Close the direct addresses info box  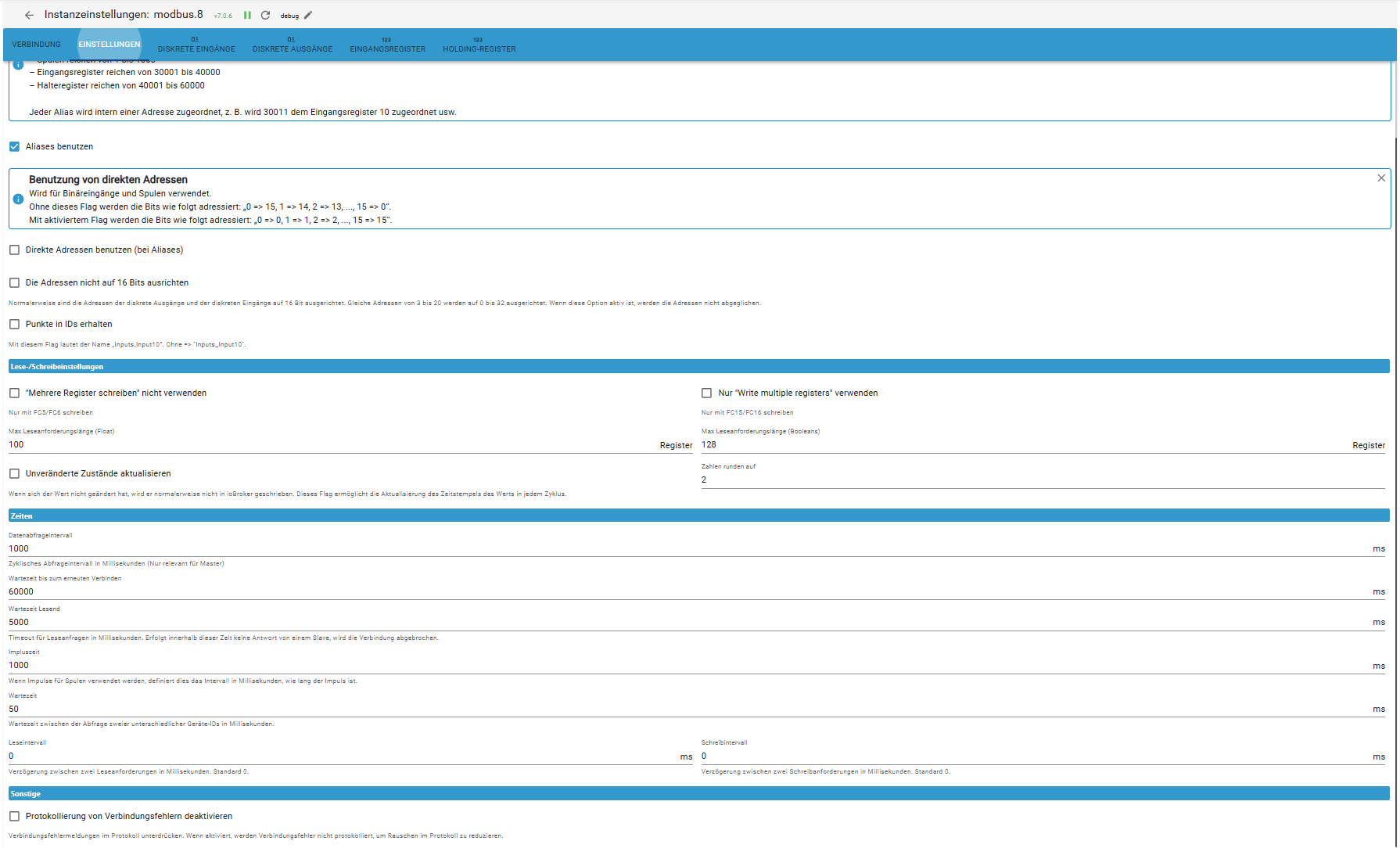(1381, 178)
